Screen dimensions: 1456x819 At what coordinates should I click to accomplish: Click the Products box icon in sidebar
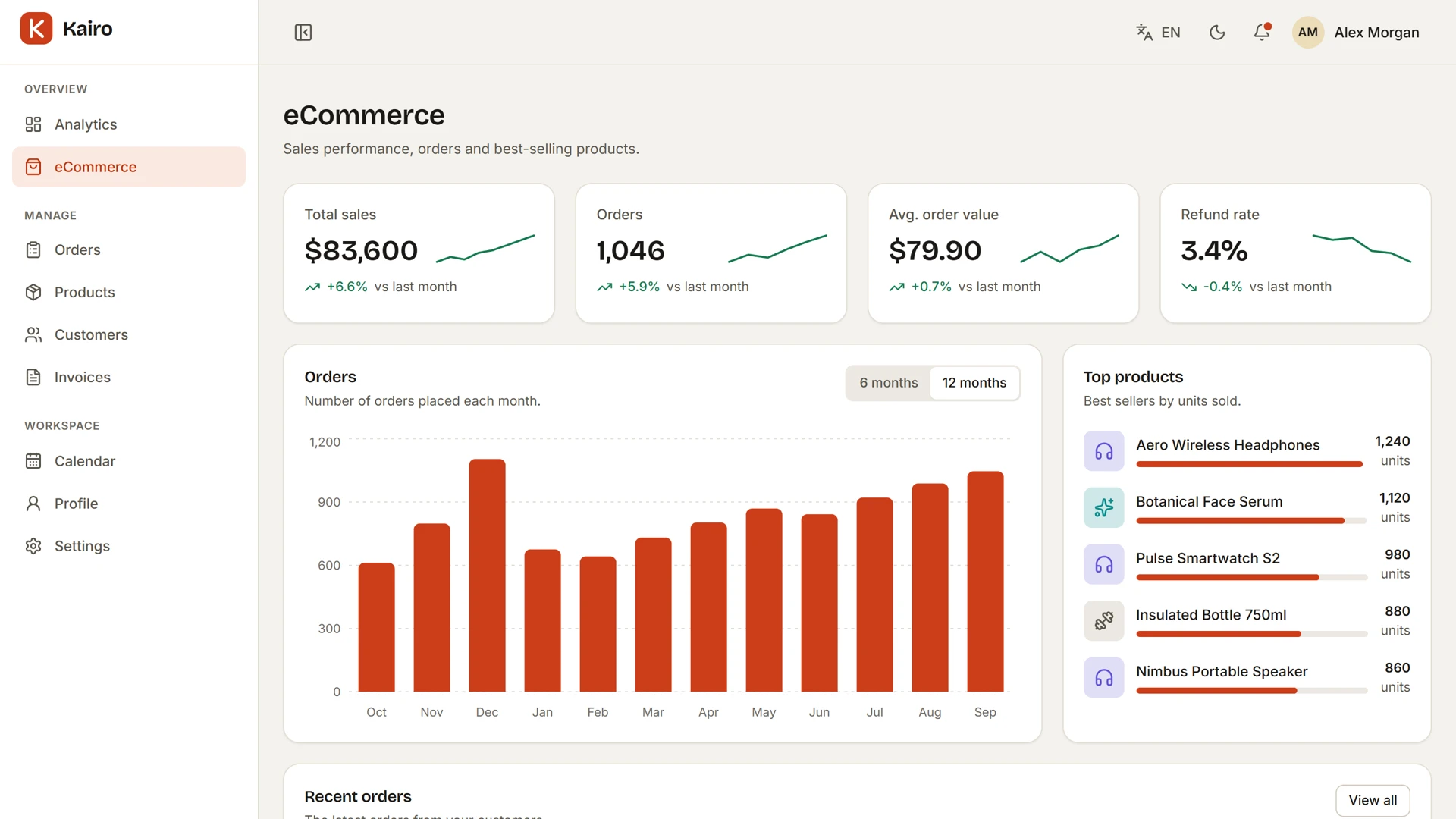click(33, 292)
